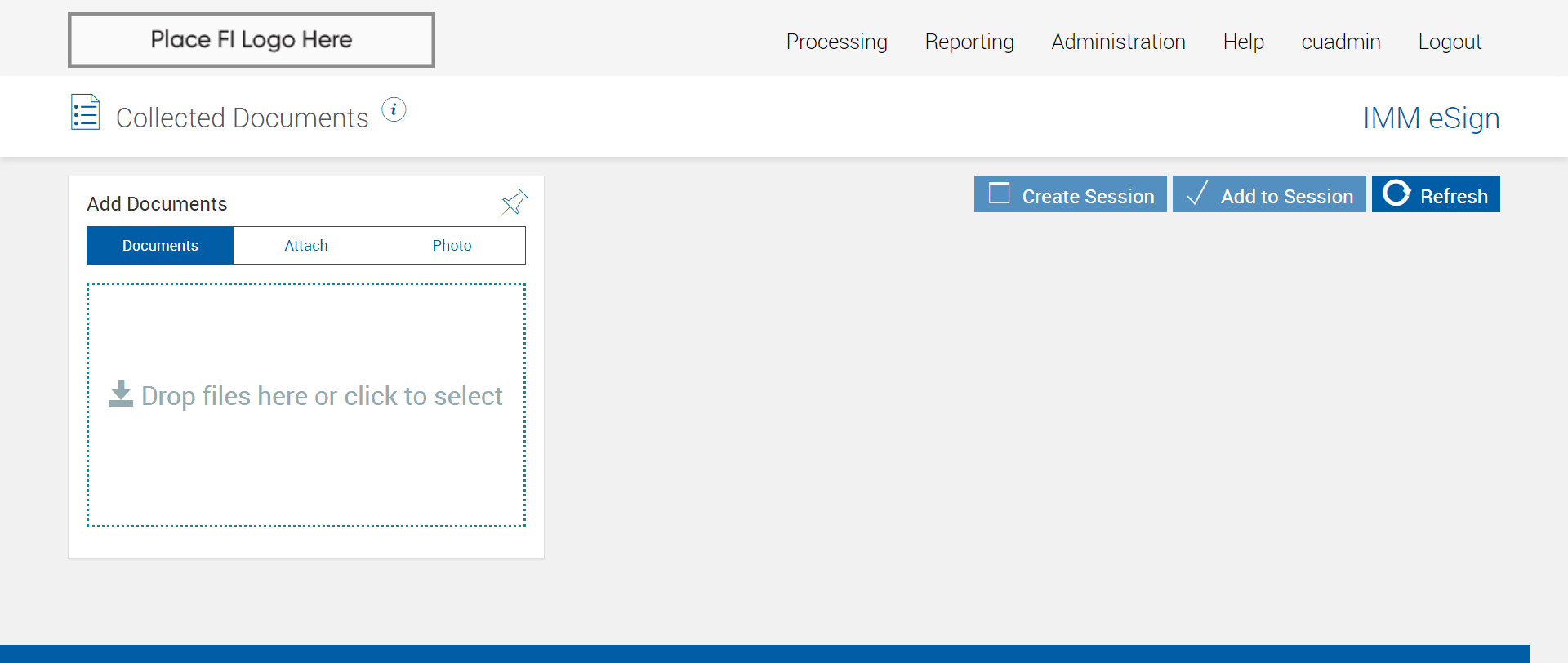This screenshot has width=1568, height=663.
Task: Log out using the Logout link
Action: (x=1450, y=42)
